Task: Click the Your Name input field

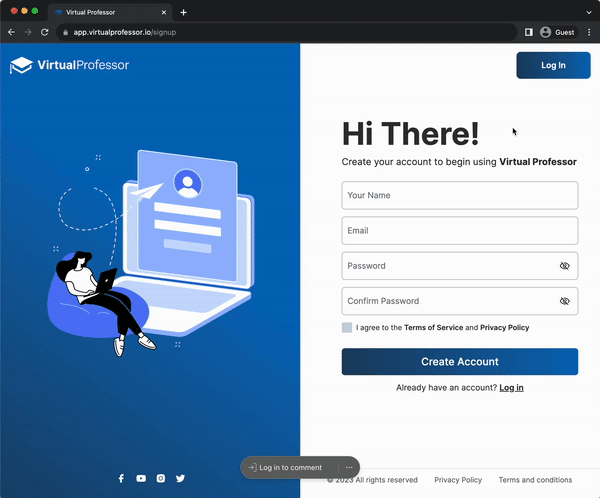Action: 459,195
